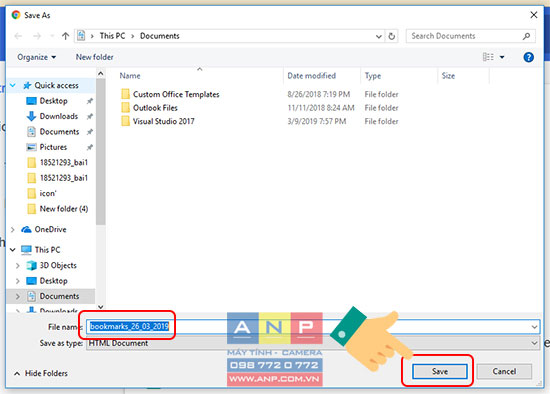The image size is (550, 394).
Task: Click the Downloads blue arrow icon
Action: click(x=31, y=116)
